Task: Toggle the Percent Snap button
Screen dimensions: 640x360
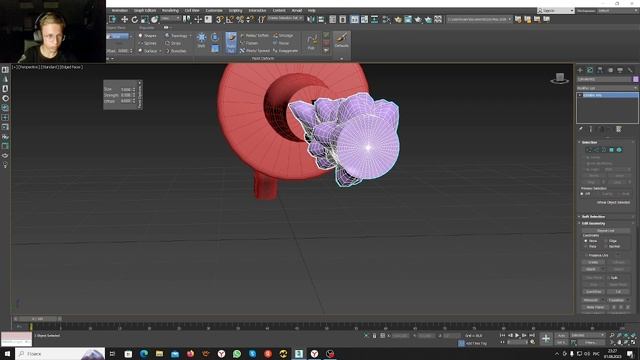Action: coord(240,19)
